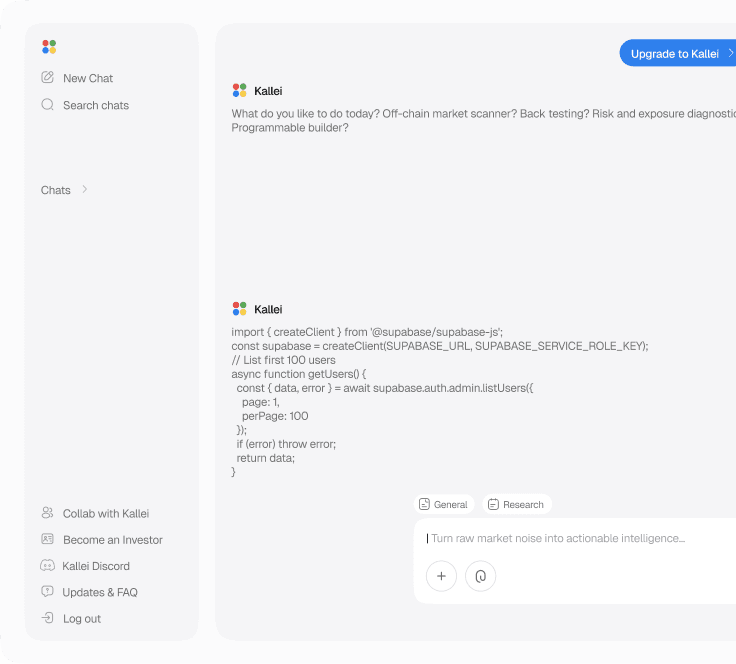Click the Kallei logo in sidebar

[49, 47]
